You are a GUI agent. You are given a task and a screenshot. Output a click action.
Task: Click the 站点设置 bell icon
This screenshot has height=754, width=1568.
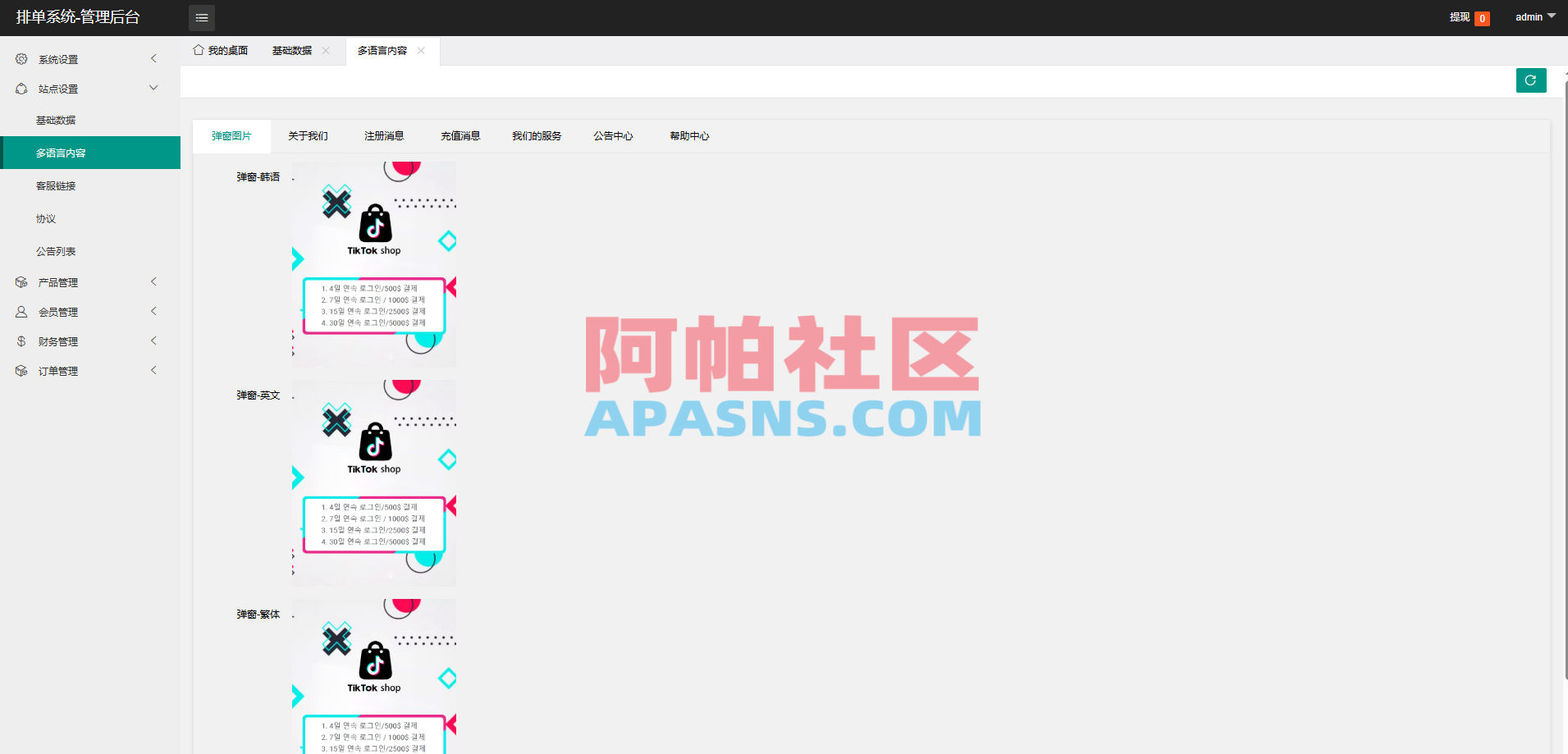[21, 89]
